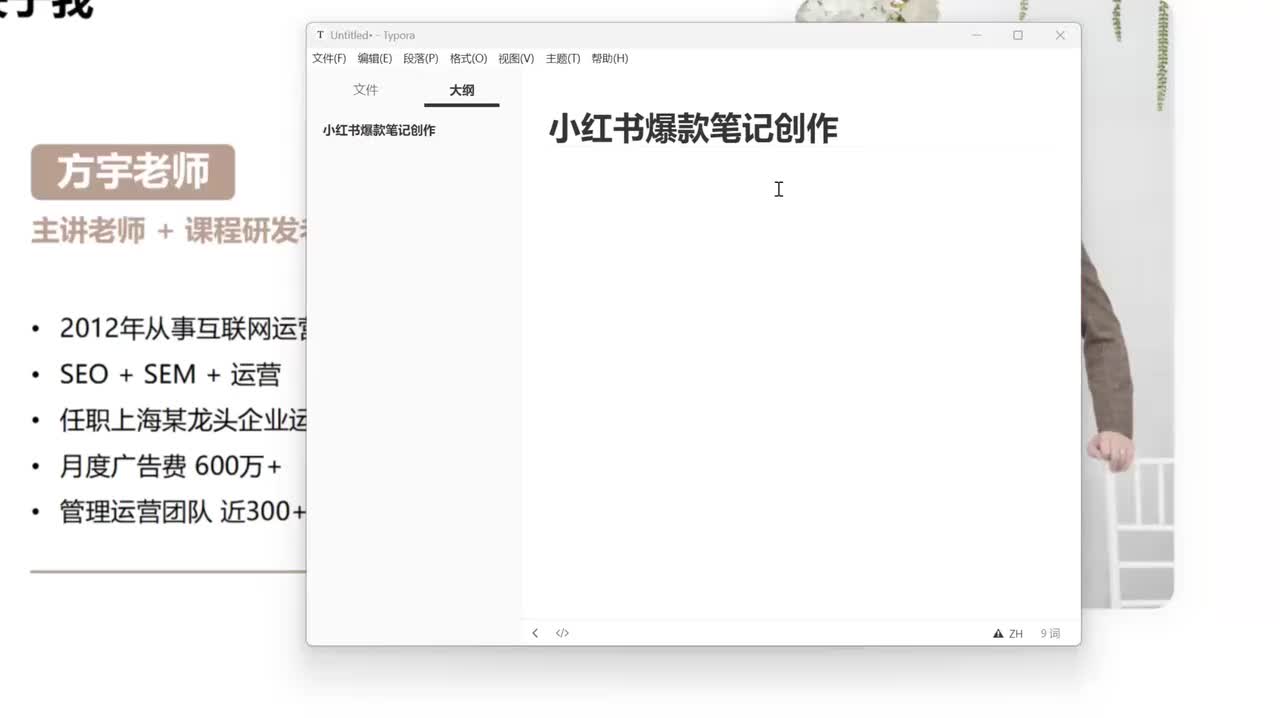The height and width of the screenshot is (718, 1280).
Task: Open the 格式(O) menu
Action: coord(468,59)
